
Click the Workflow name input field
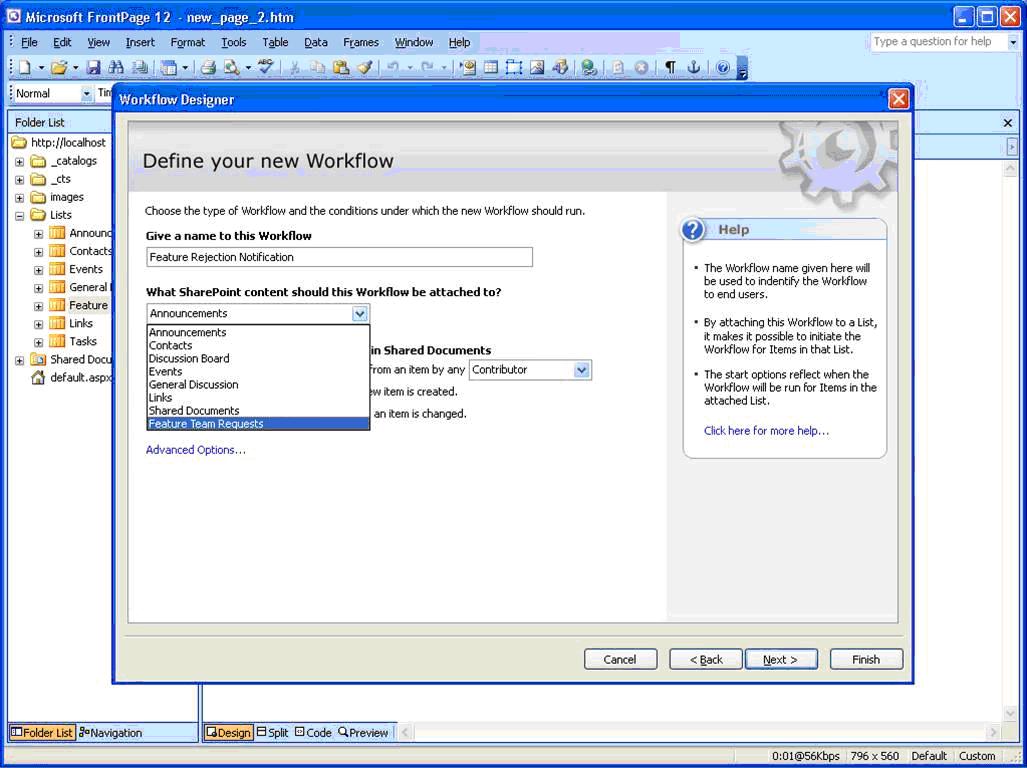339,257
